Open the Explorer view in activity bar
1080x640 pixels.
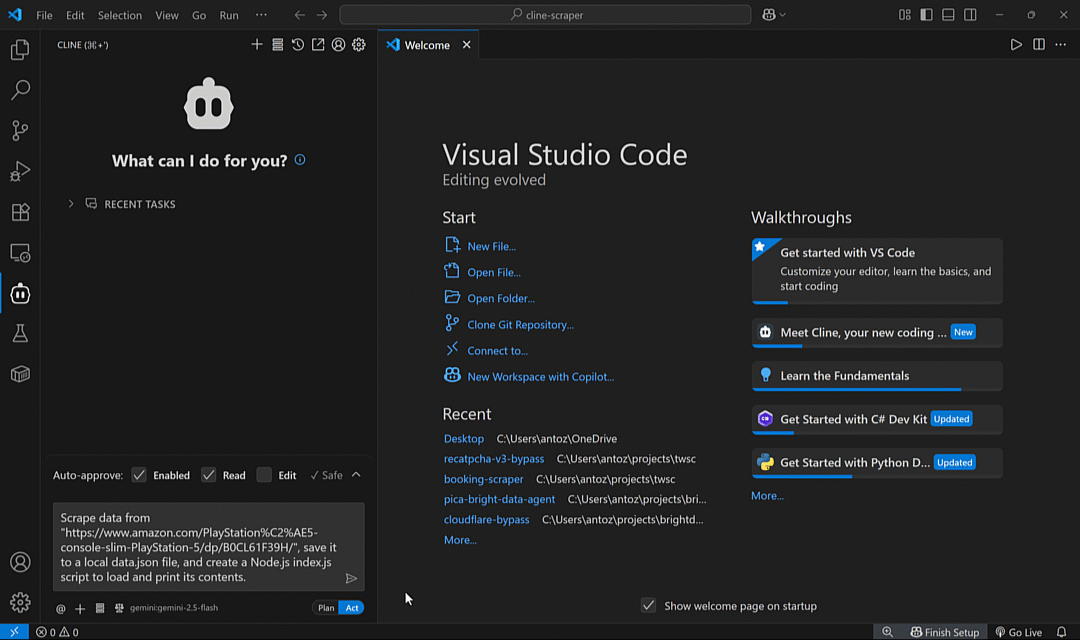20,50
